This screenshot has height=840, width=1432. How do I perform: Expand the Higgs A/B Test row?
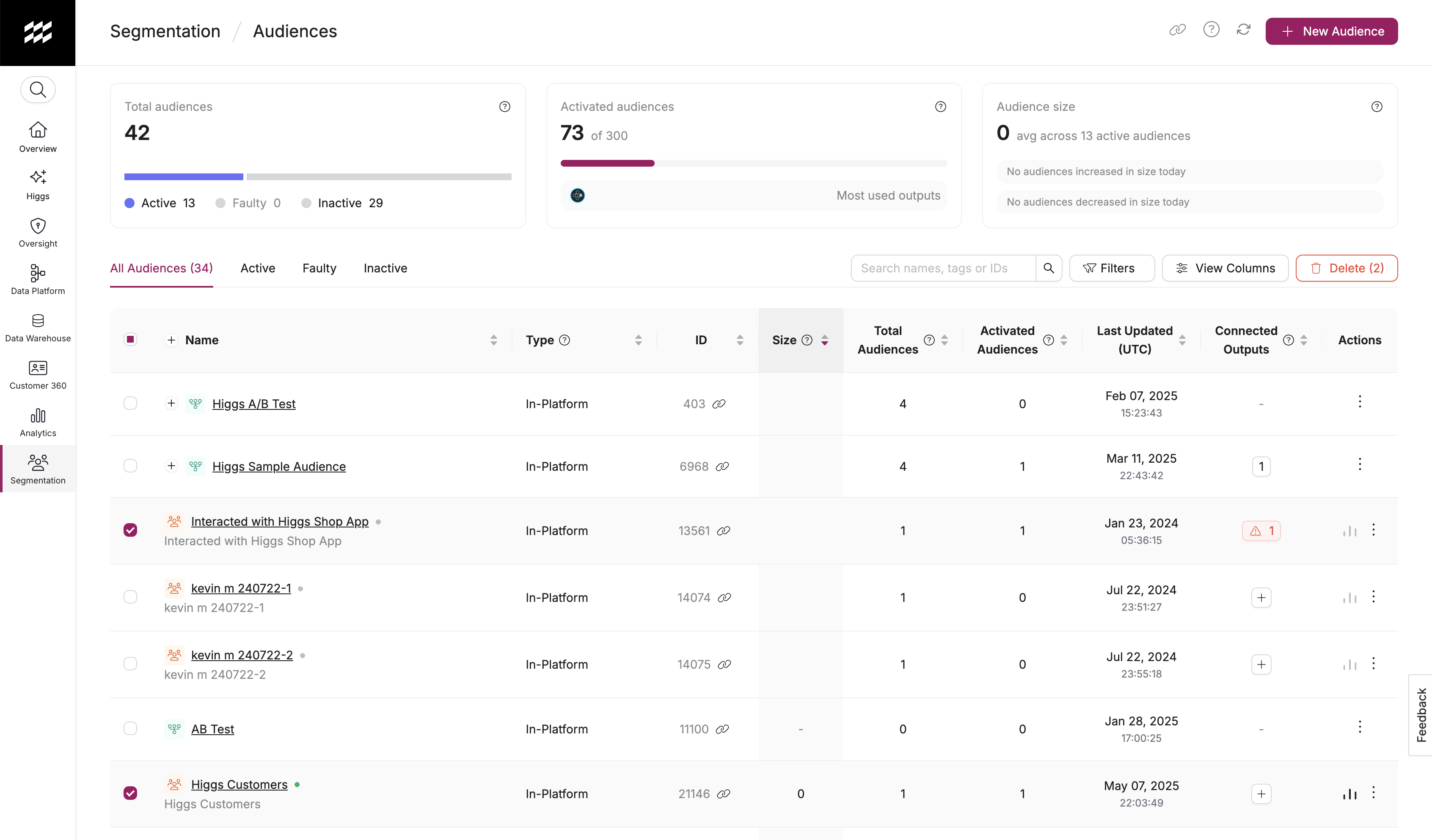[x=171, y=403]
